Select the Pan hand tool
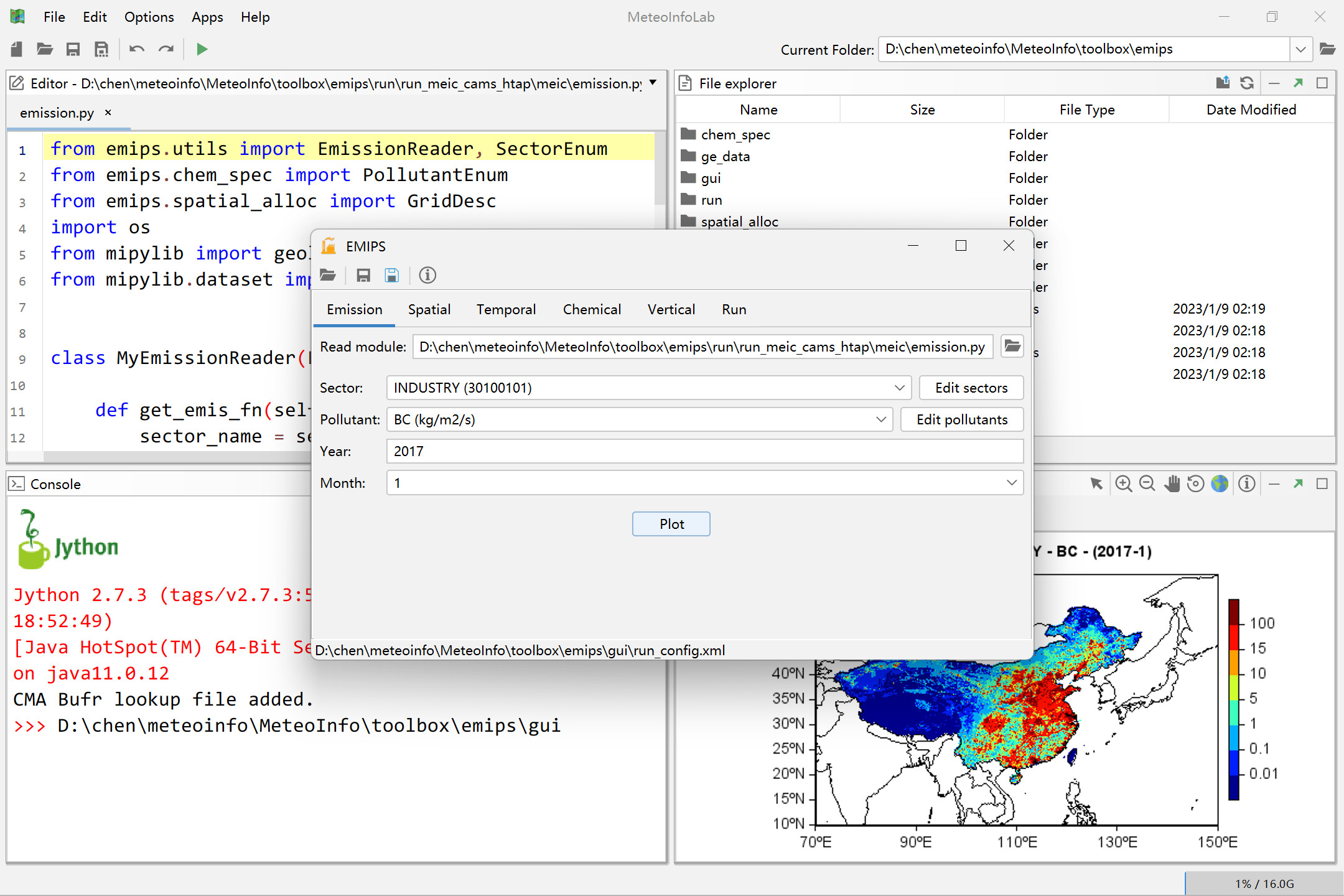This screenshot has height=896, width=1344. pos(1172,483)
